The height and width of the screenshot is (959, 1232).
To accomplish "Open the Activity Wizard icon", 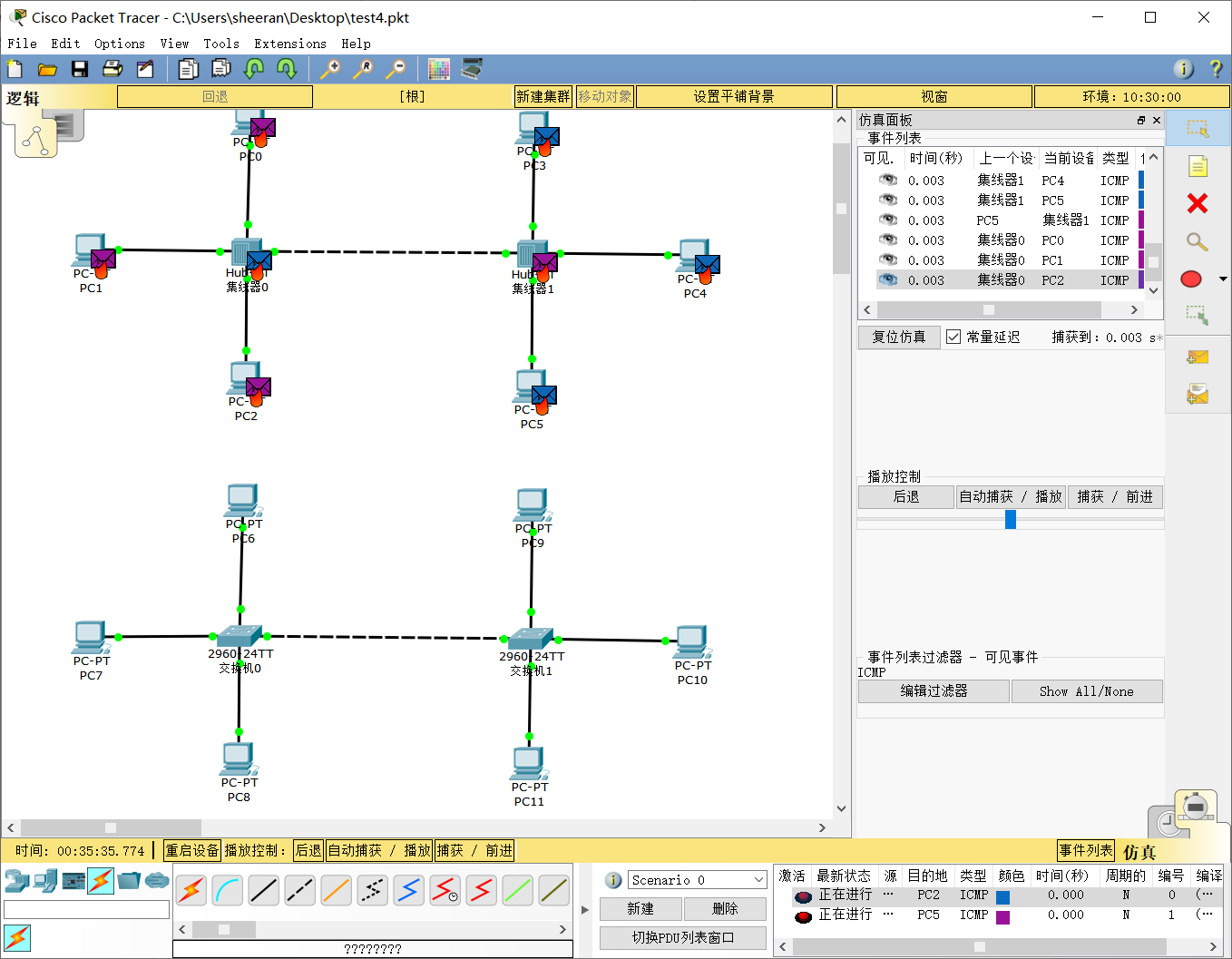I will (145, 69).
